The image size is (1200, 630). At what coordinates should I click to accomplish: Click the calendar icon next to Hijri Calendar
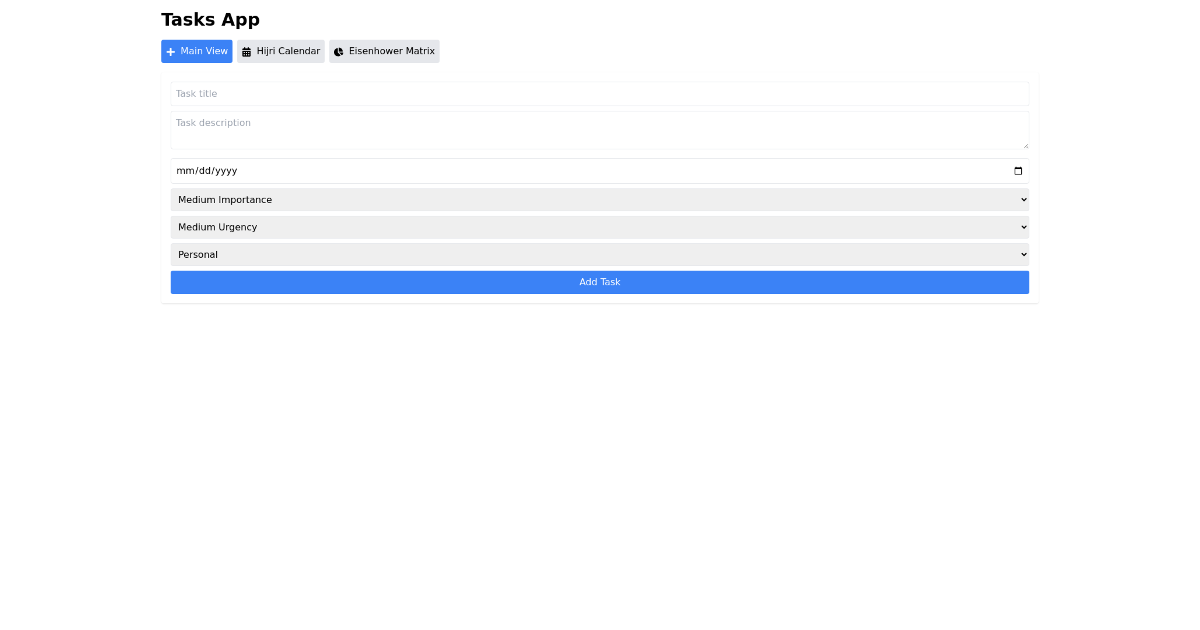click(247, 51)
